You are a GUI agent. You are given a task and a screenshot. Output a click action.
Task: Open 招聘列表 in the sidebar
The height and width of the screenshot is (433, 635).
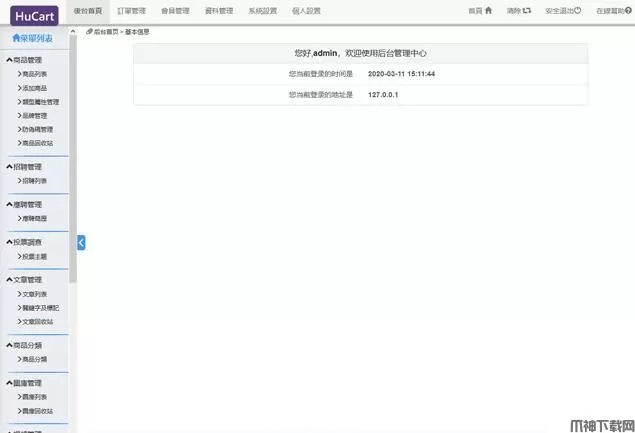[32, 181]
